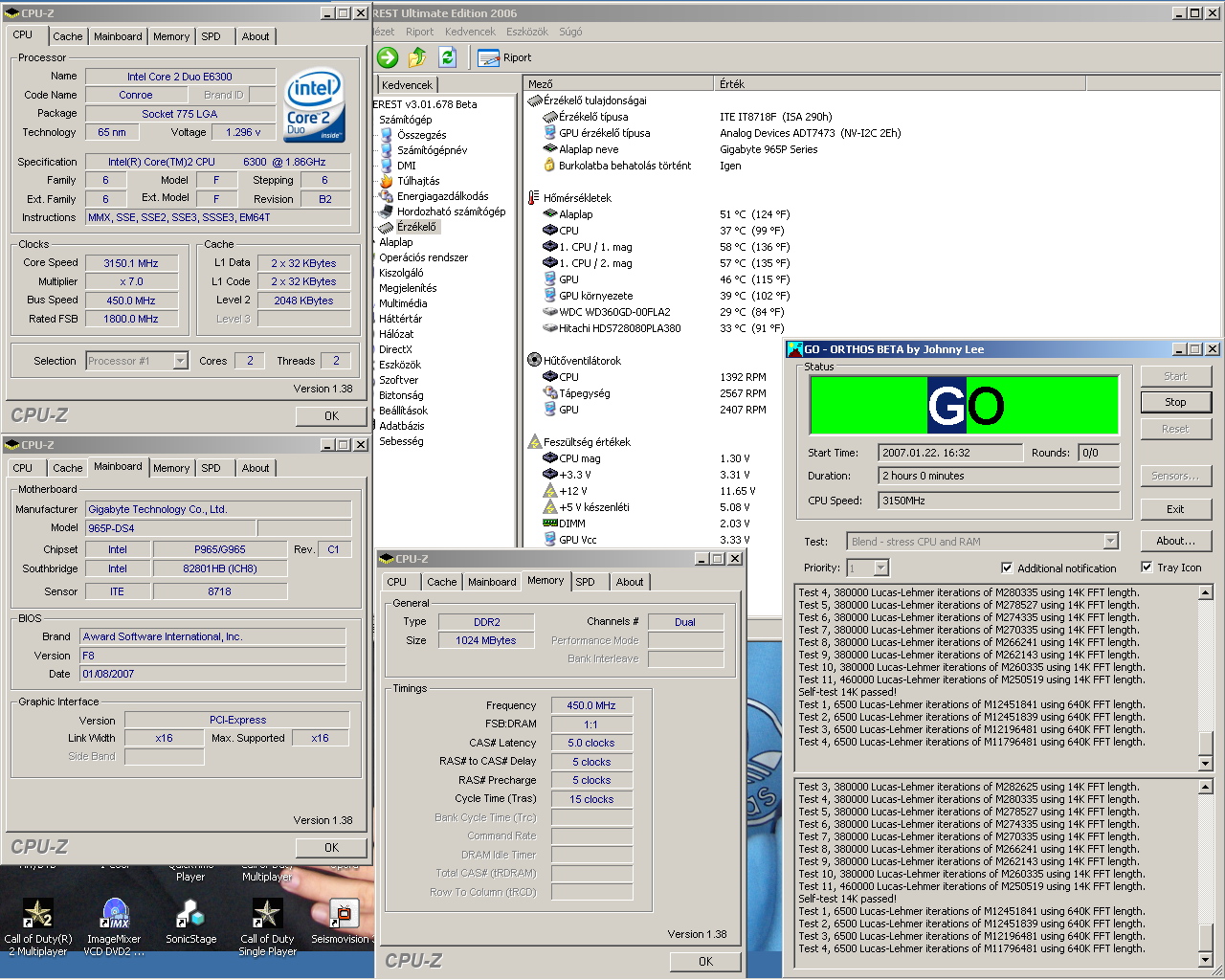Select Túlhajtás icon item in tree
This screenshot has width=1225, height=980.
387,181
